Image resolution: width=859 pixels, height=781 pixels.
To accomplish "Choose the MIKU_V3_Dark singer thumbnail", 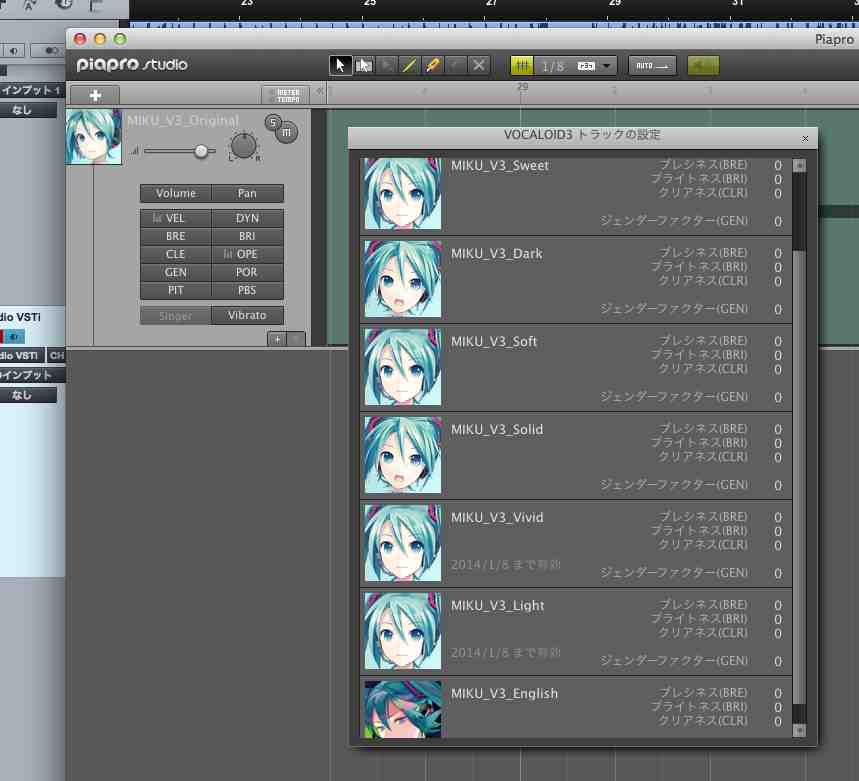I will coord(403,279).
